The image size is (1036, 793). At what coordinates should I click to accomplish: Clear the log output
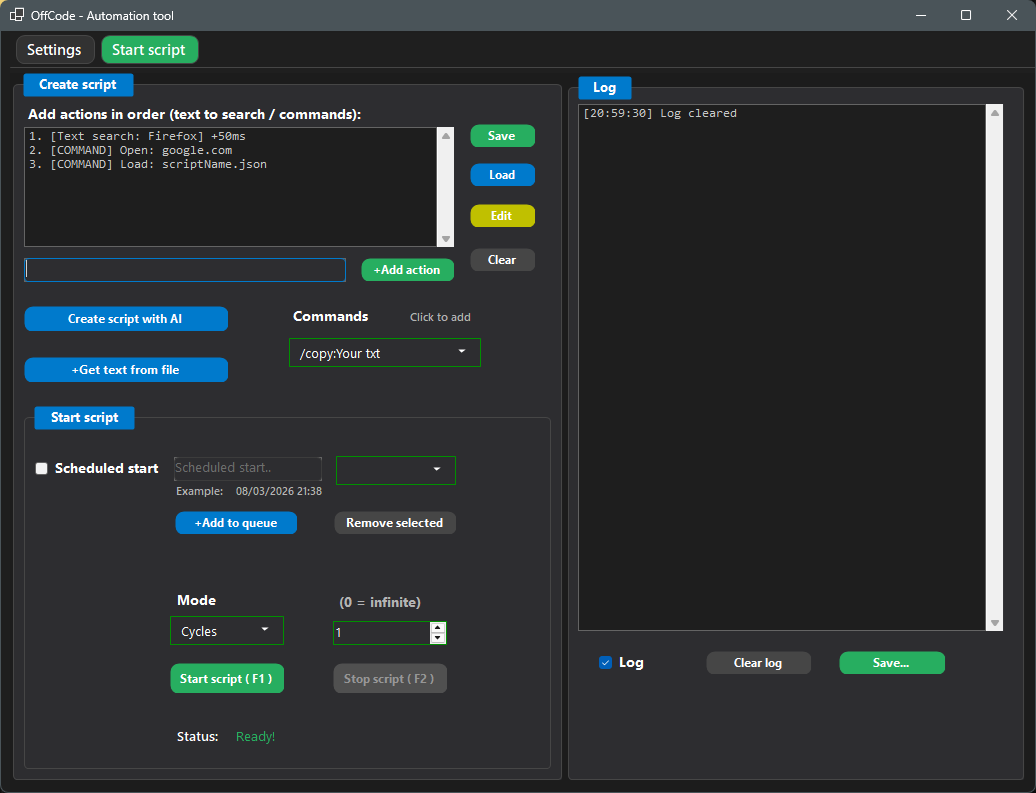tap(758, 662)
